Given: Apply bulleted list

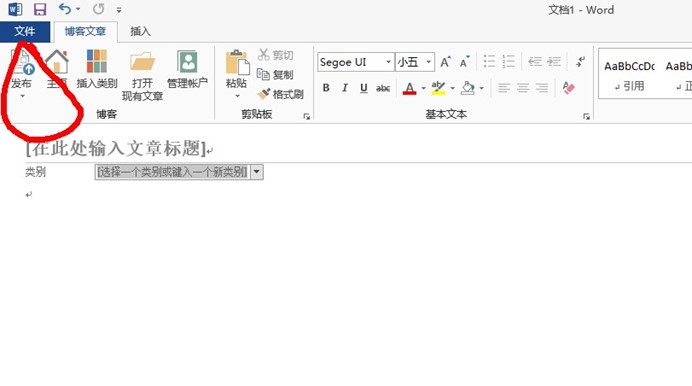Looking at the screenshot, I should click(x=489, y=61).
